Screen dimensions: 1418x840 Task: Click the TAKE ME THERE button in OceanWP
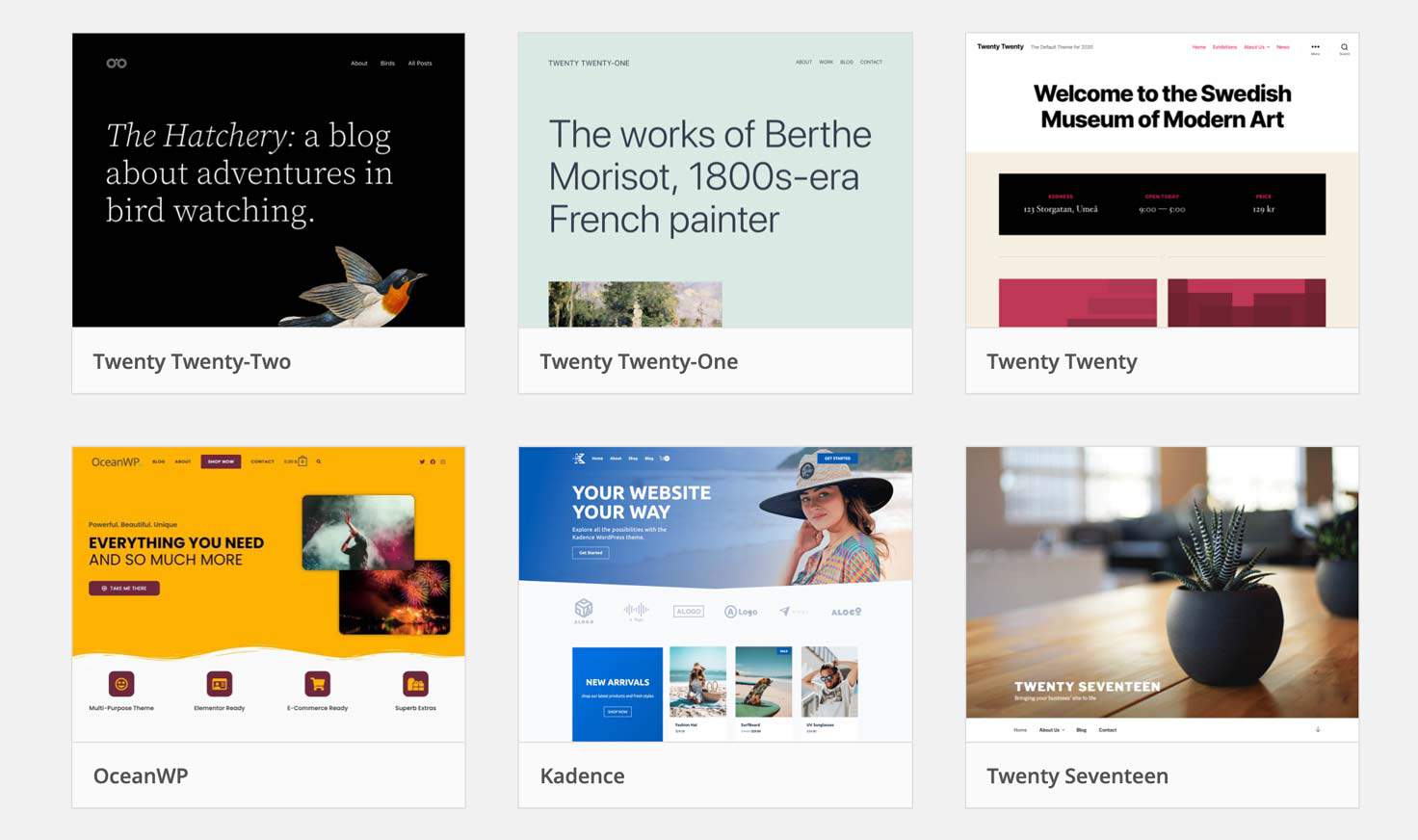123,588
